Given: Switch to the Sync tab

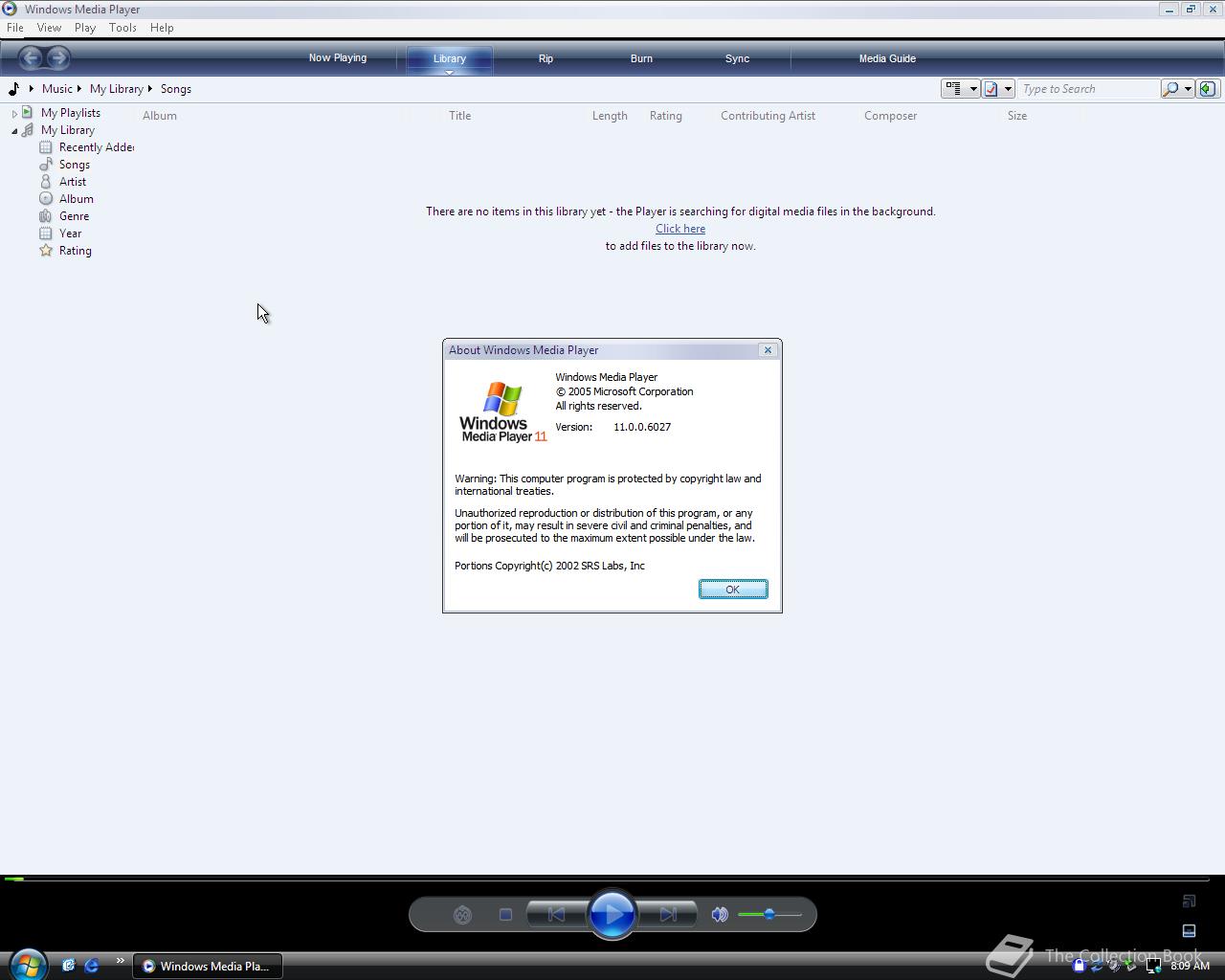Looking at the screenshot, I should 737,58.
